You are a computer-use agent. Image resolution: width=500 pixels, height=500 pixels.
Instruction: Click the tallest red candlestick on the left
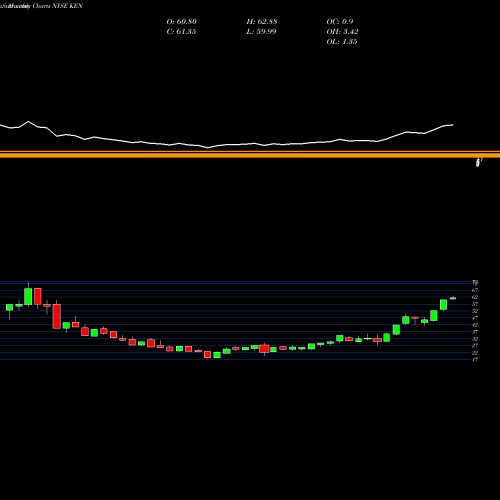click(x=57, y=316)
